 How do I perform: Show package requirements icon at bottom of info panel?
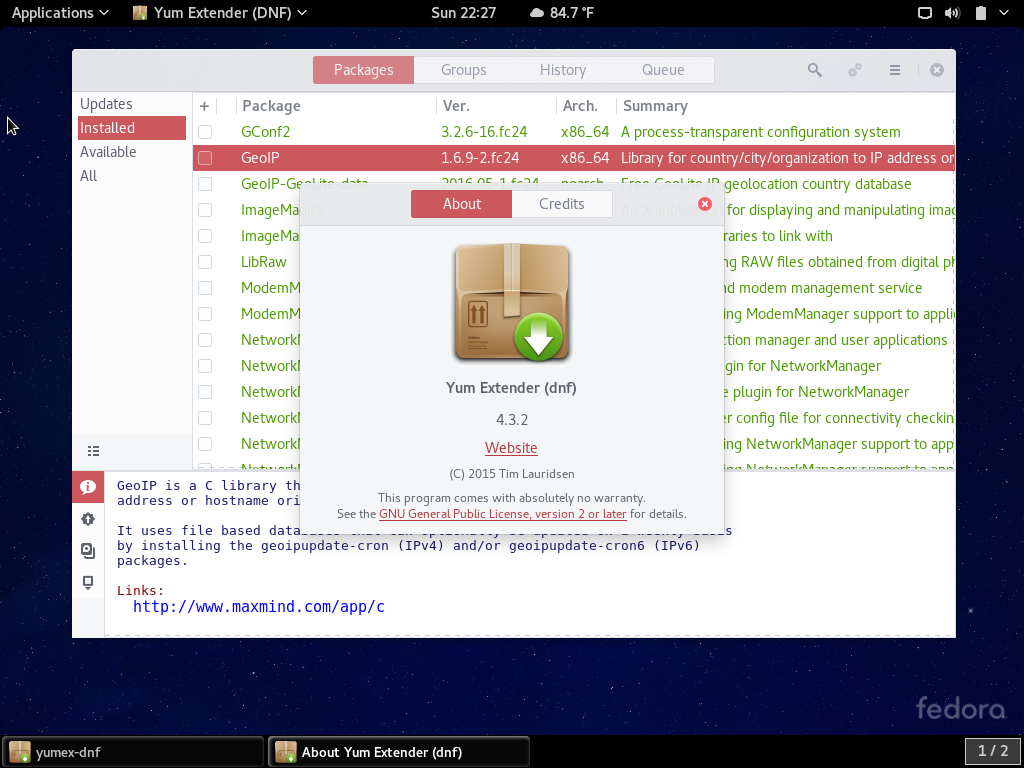click(x=88, y=582)
